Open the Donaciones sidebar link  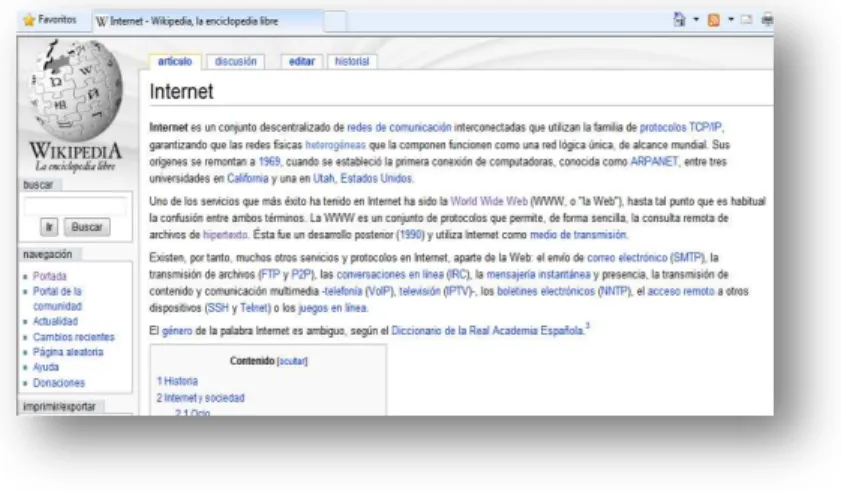click(59, 383)
